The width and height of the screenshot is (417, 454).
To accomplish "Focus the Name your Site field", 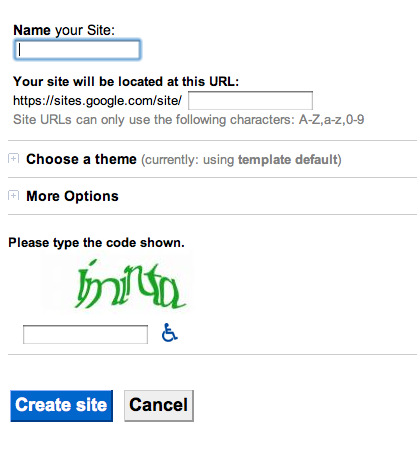I will (77, 50).
